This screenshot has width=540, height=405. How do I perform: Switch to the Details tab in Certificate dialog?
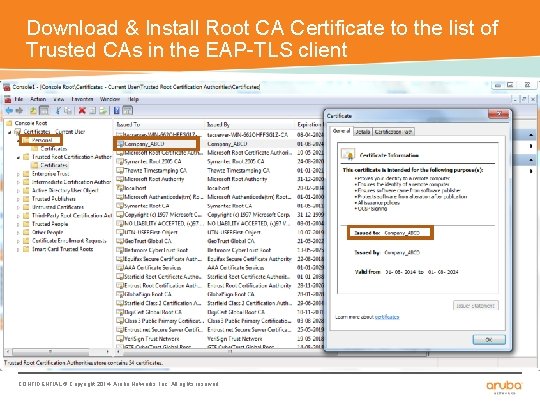pos(363,132)
